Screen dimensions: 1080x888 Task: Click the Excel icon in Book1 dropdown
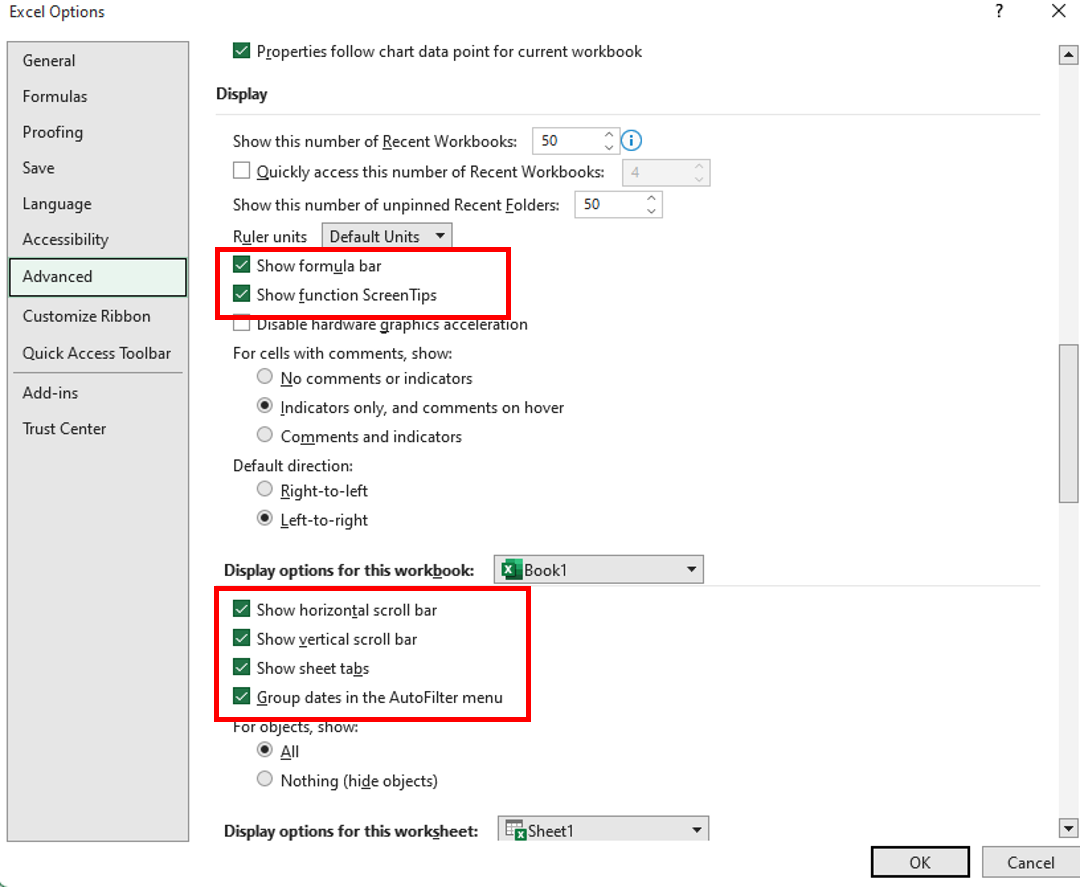512,570
